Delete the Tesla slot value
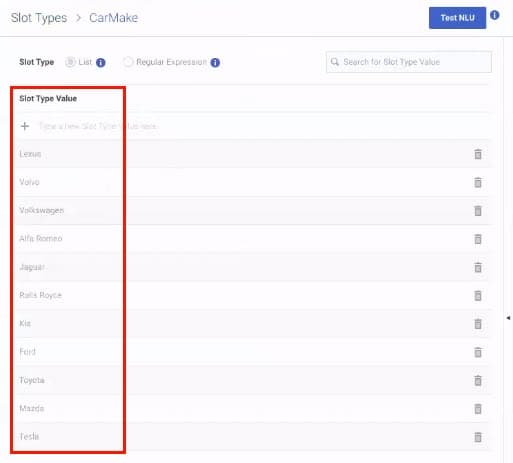Image resolution: width=513 pixels, height=463 pixels. tap(478, 437)
